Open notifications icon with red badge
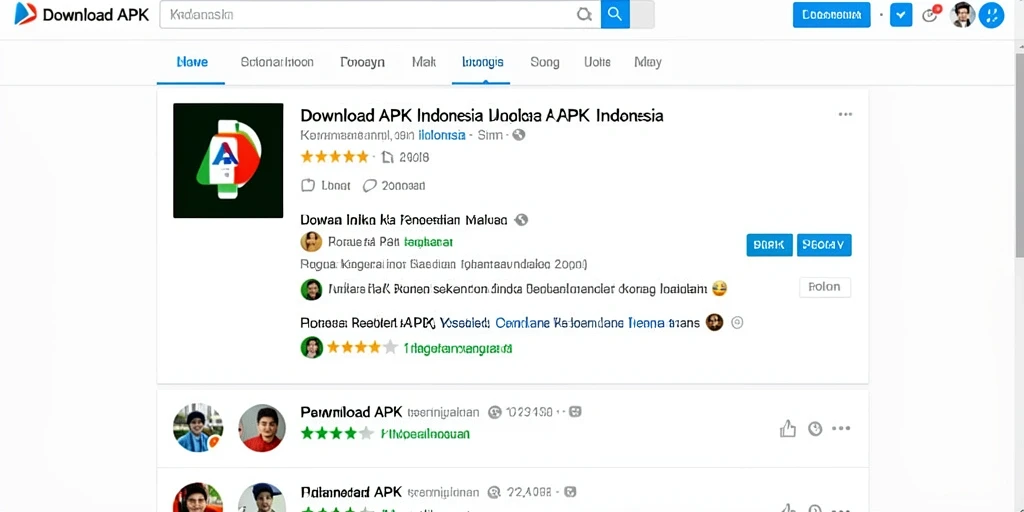The width and height of the screenshot is (1024, 512). pyautogui.click(x=931, y=14)
